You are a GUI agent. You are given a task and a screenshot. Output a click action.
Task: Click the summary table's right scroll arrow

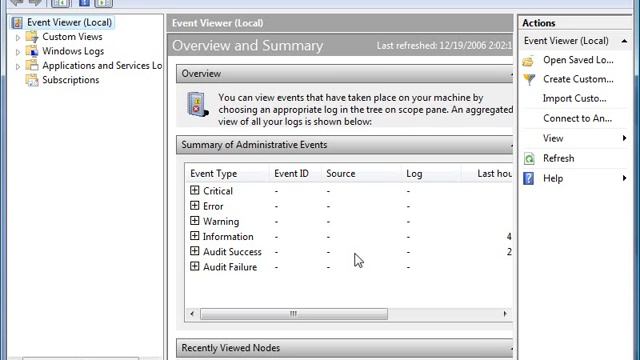click(x=505, y=314)
